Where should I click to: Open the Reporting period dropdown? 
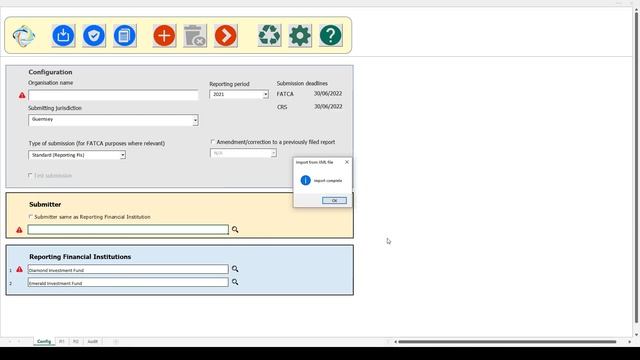click(x=265, y=94)
